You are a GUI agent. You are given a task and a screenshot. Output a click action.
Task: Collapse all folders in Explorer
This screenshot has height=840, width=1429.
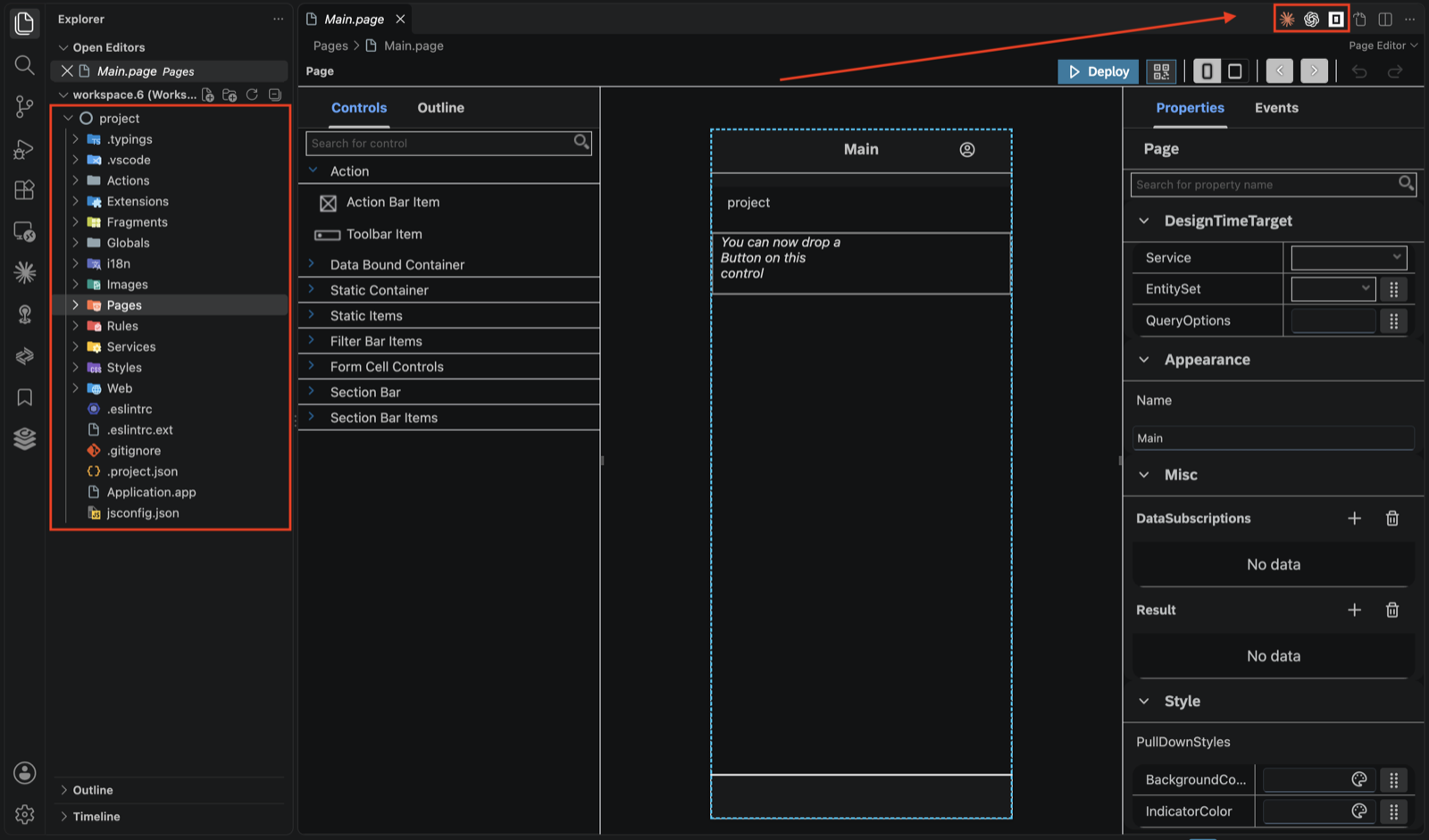coord(275,95)
